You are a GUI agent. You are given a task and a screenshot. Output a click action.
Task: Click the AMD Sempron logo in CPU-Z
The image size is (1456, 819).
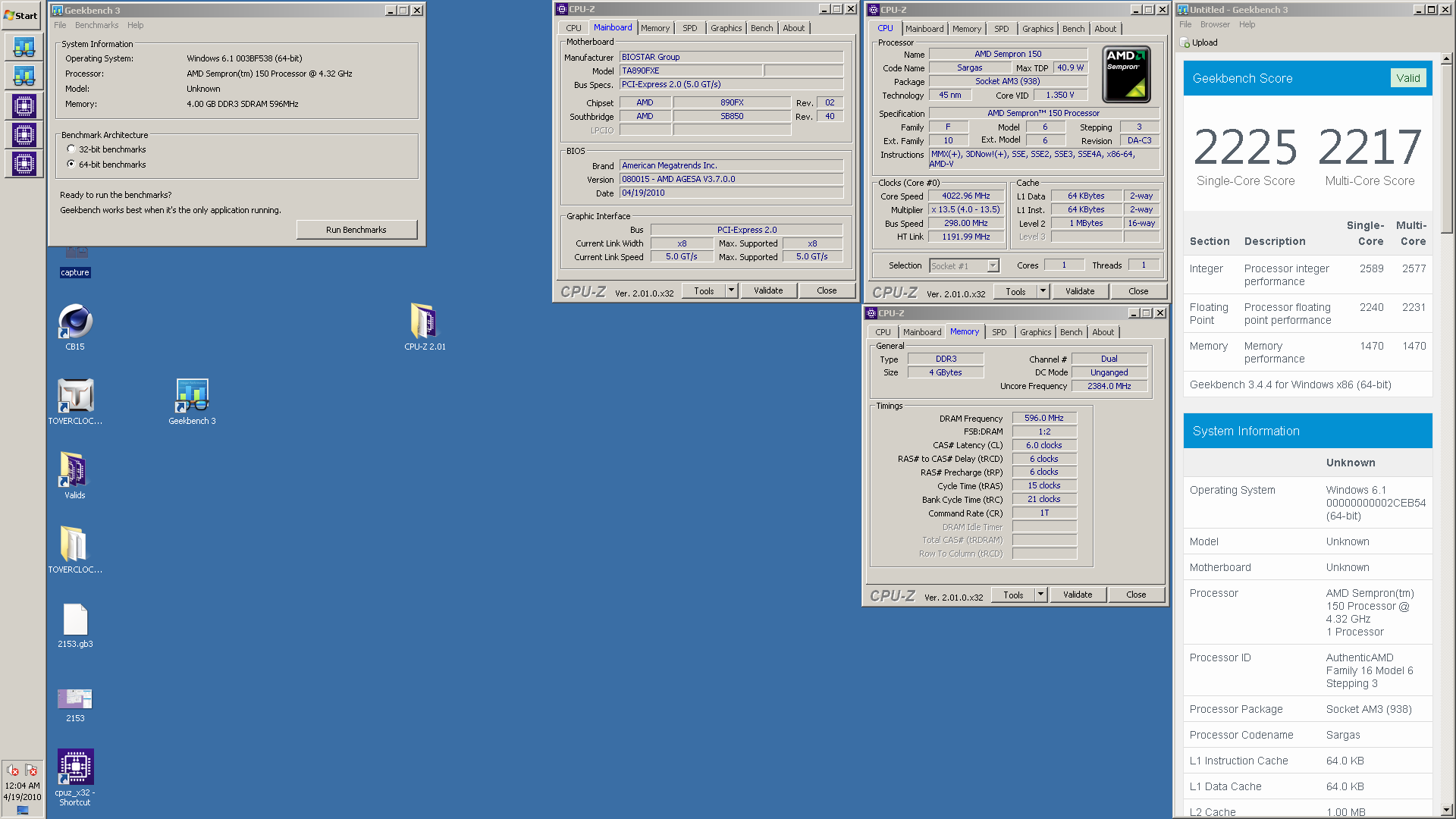tap(1126, 74)
